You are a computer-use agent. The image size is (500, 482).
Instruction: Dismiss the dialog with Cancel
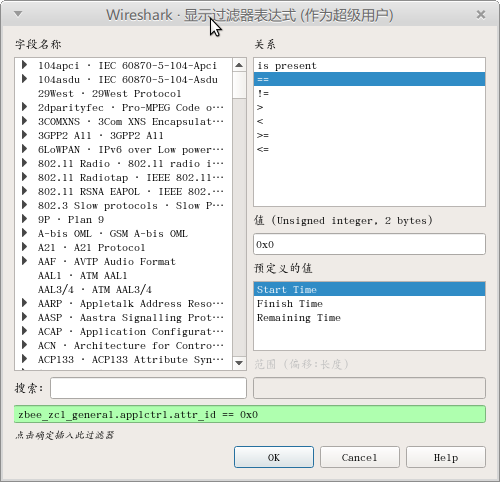360,457
